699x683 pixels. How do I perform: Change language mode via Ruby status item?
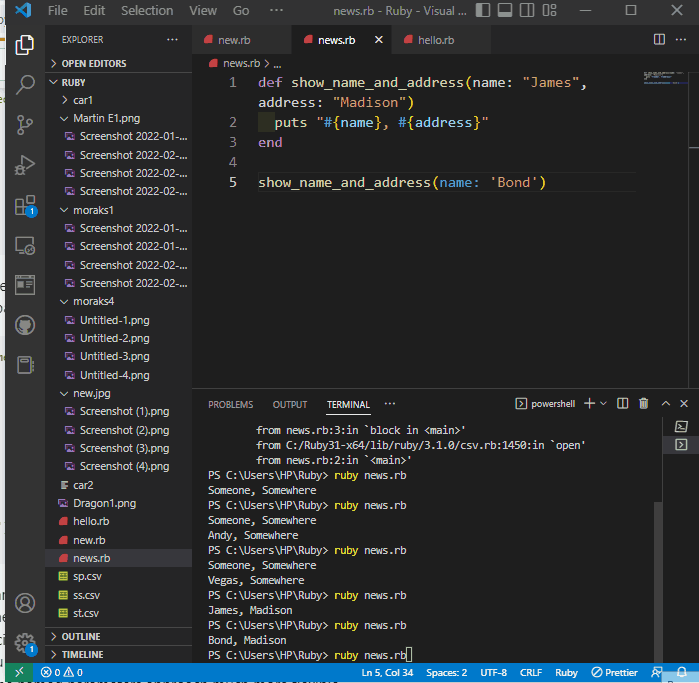pos(566,672)
